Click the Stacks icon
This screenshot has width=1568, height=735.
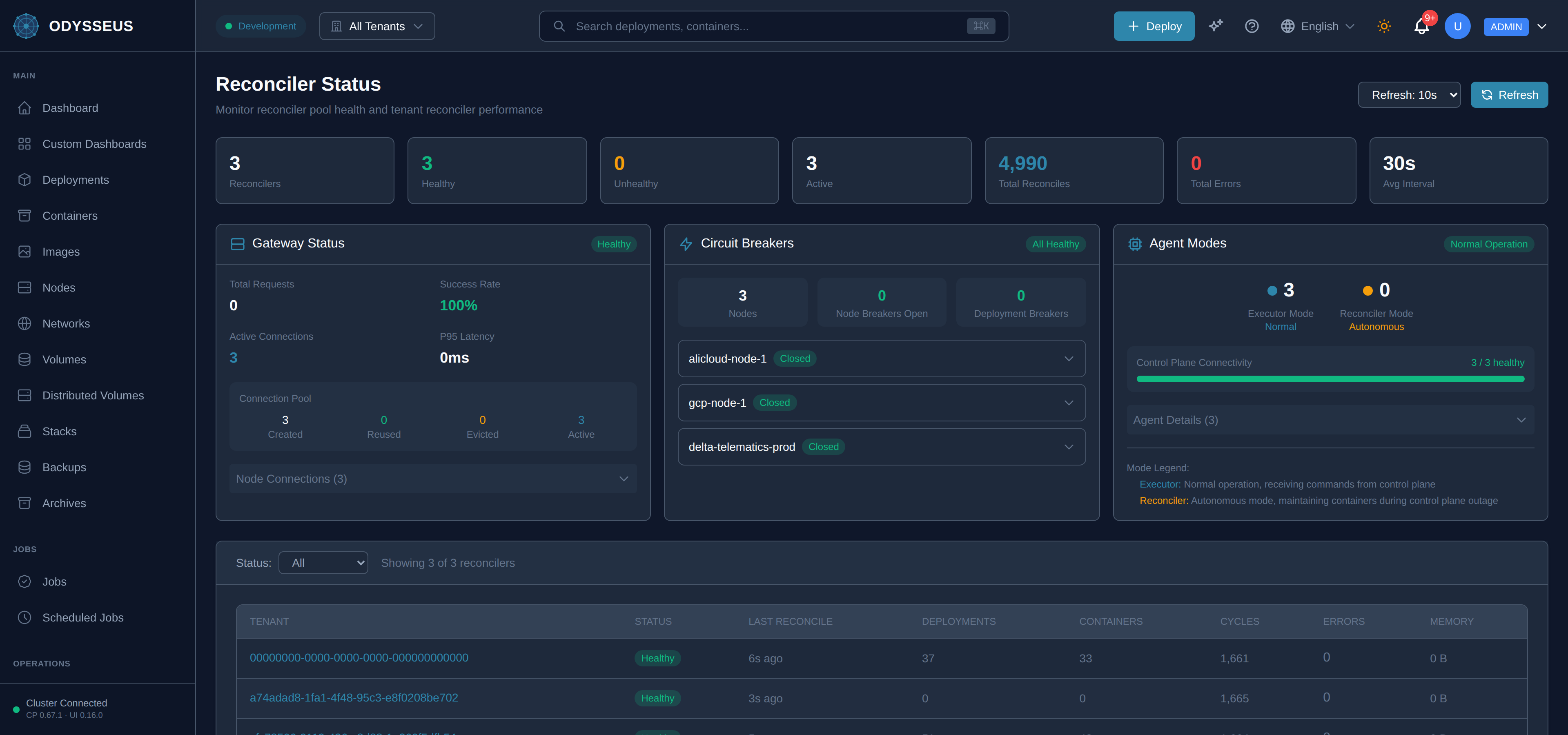tap(24, 431)
